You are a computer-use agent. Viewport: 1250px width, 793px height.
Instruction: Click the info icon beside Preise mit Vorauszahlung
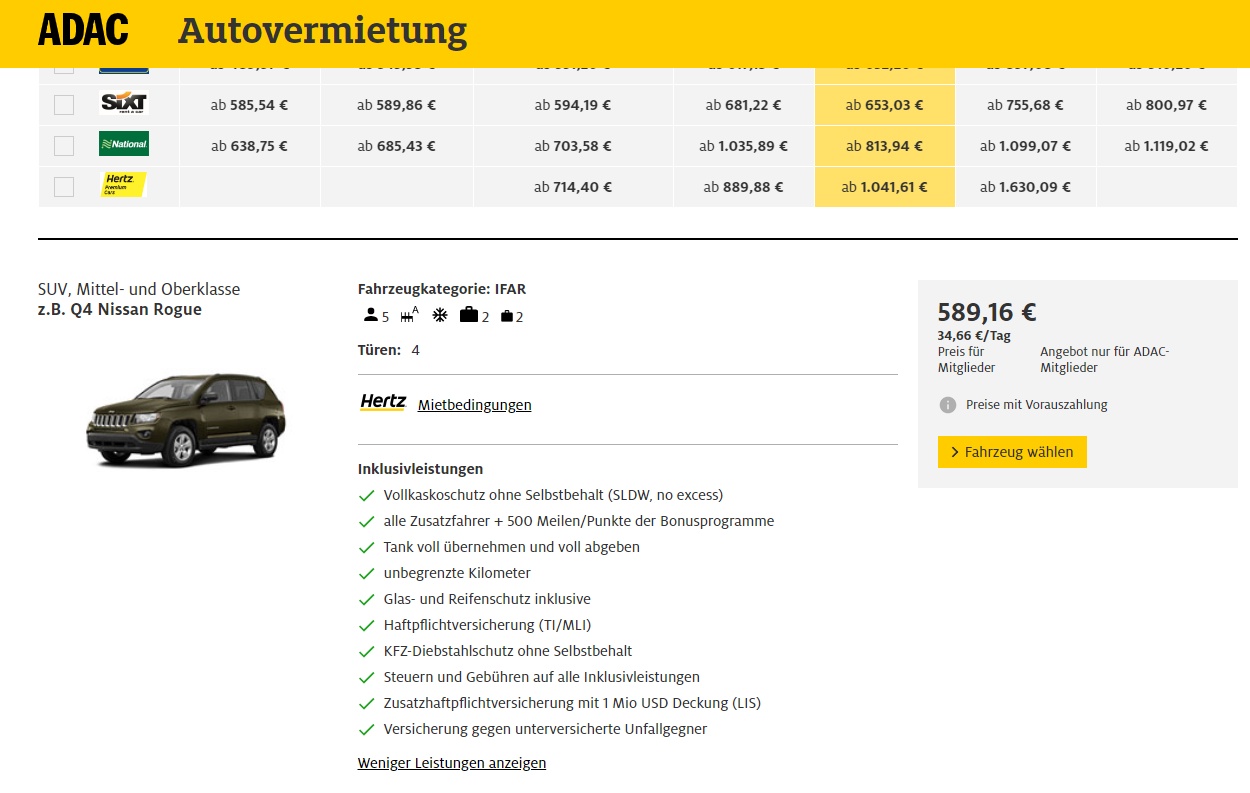coord(947,405)
